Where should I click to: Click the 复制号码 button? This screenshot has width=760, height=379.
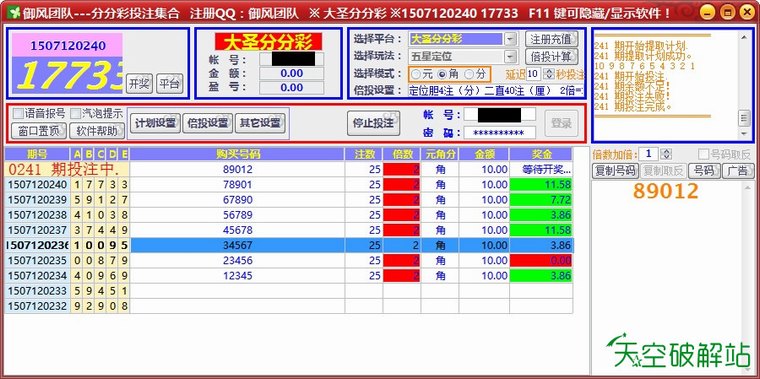[x=615, y=171]
